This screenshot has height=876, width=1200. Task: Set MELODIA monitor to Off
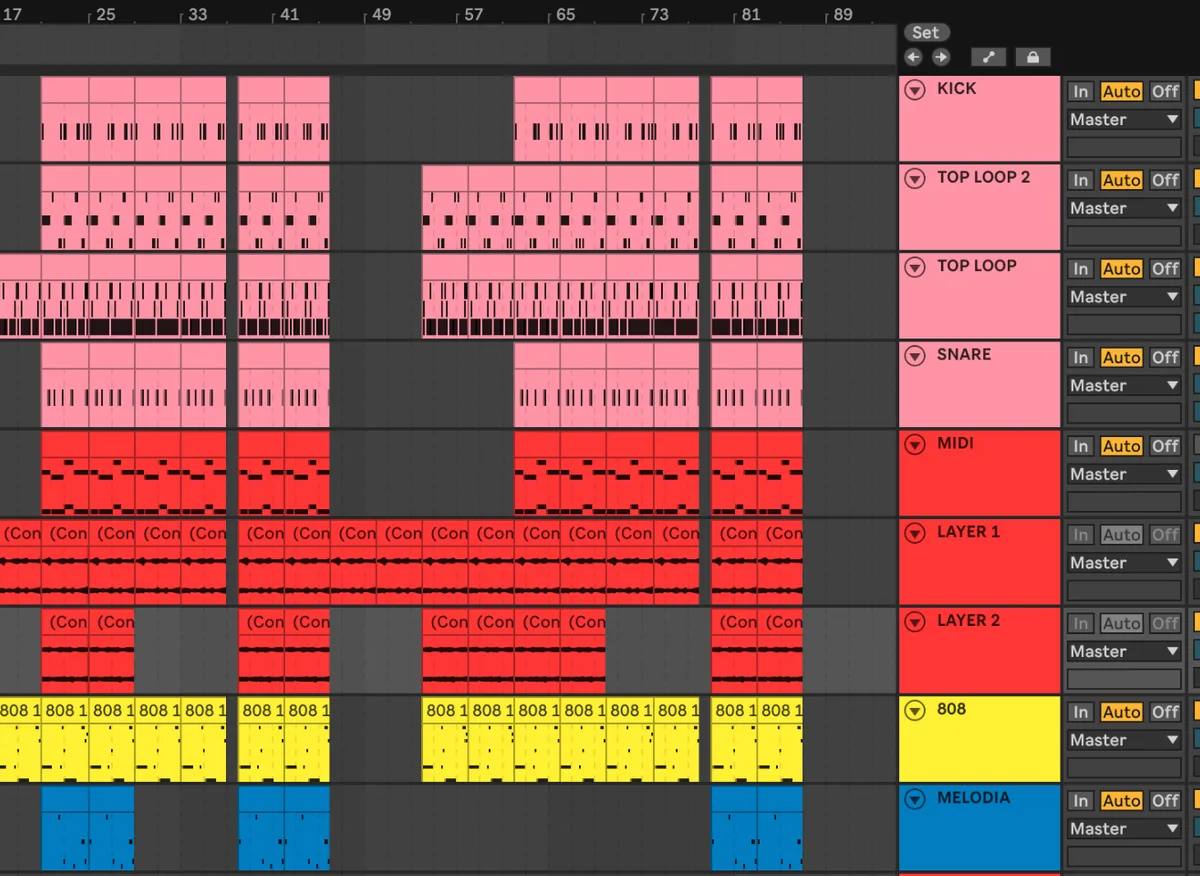tap(1165, 801)
